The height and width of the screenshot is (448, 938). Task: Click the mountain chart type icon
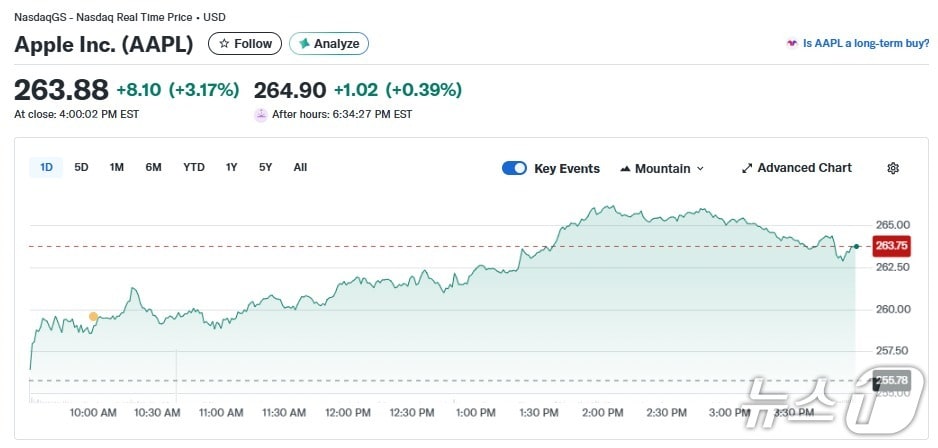(625, 168)
